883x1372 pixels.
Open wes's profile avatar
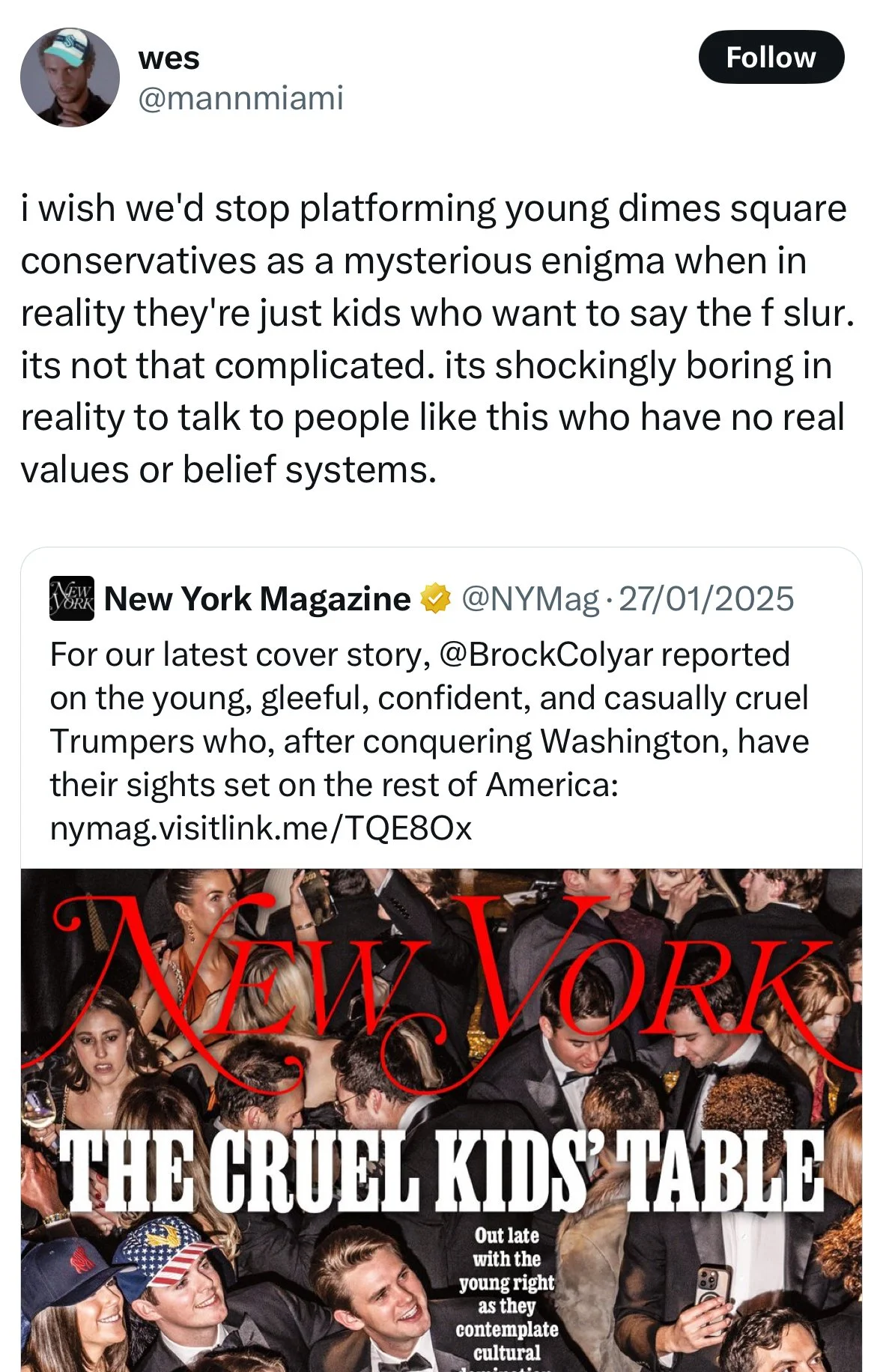click(x=70, y=77)
